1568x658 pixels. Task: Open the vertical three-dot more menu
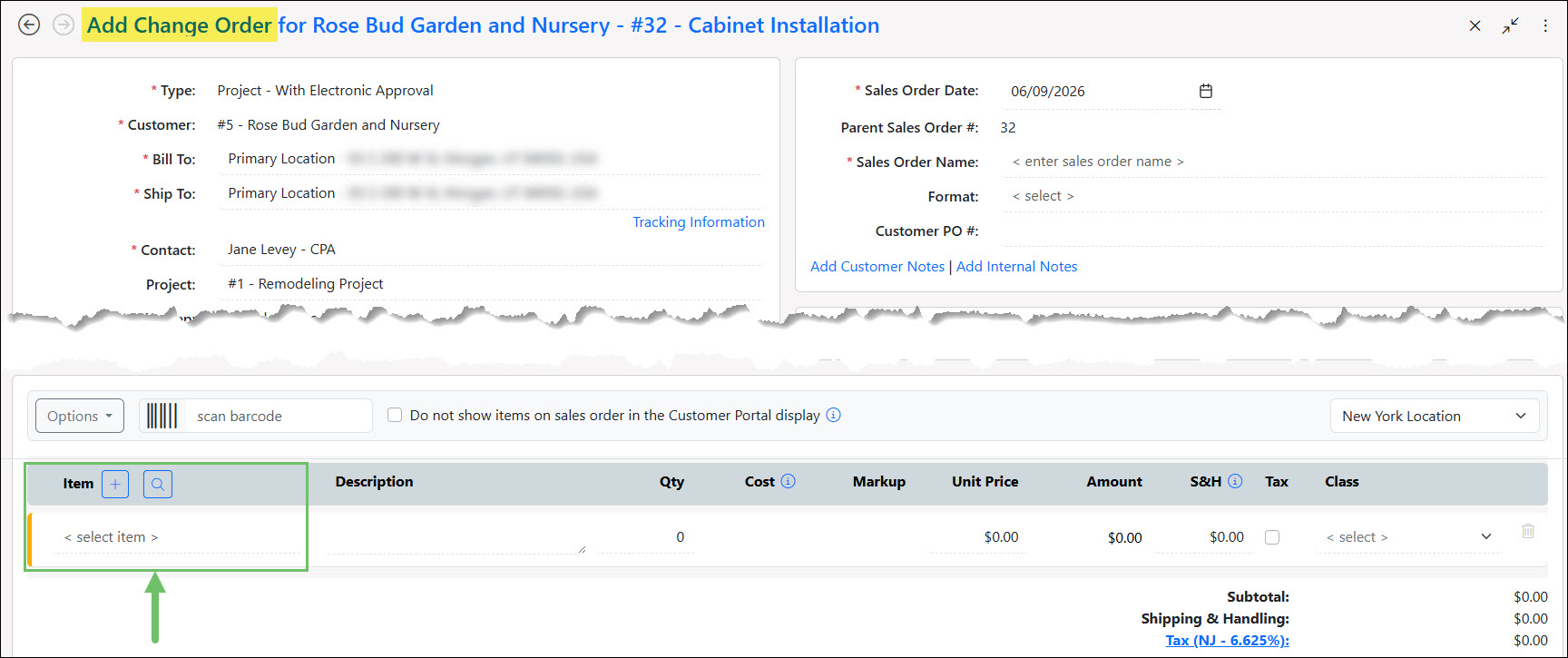pyautogui.click(x=1545, y=26)
